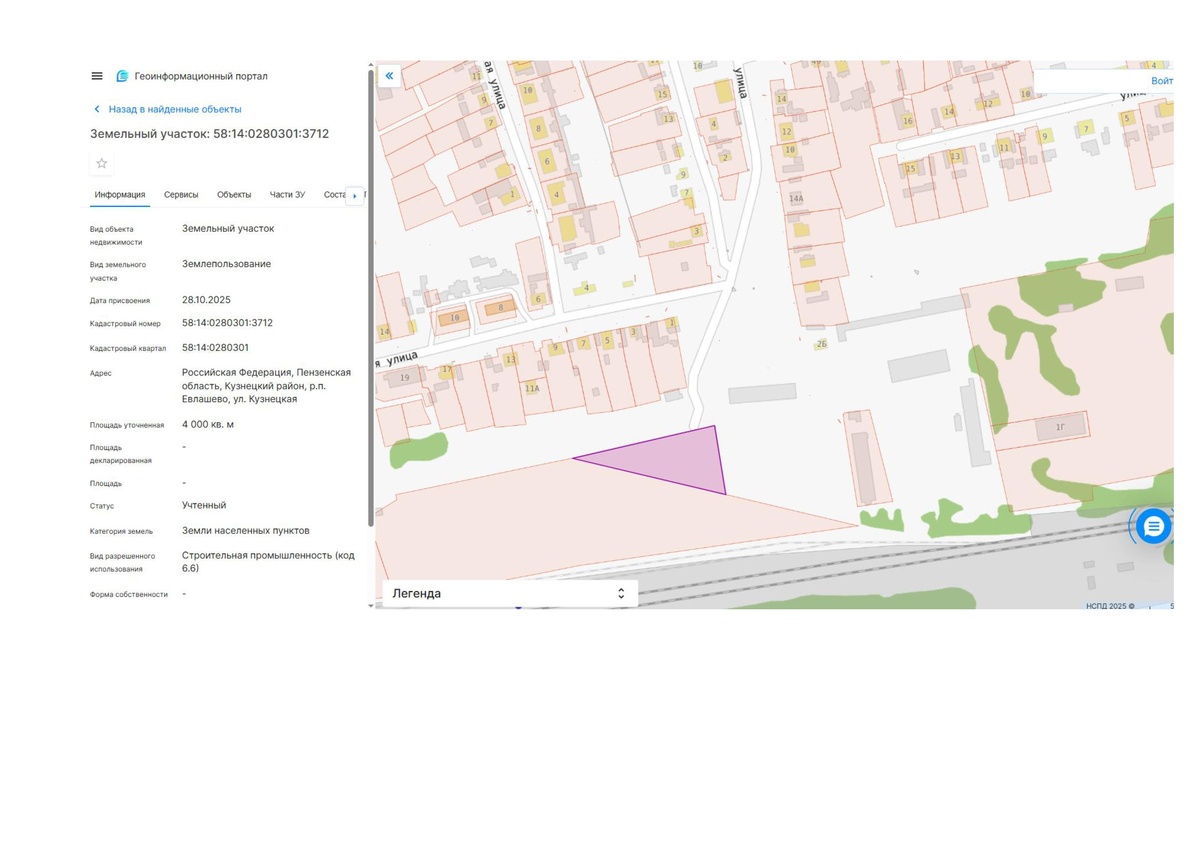Open the Части ЗУ tab
The height and width of the screenshot is (849, 1200).
click(287, 195)
